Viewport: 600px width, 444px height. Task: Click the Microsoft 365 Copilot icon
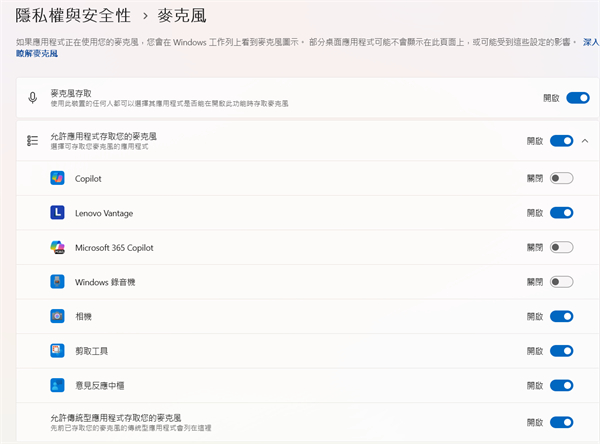click(x=57, y=247)
